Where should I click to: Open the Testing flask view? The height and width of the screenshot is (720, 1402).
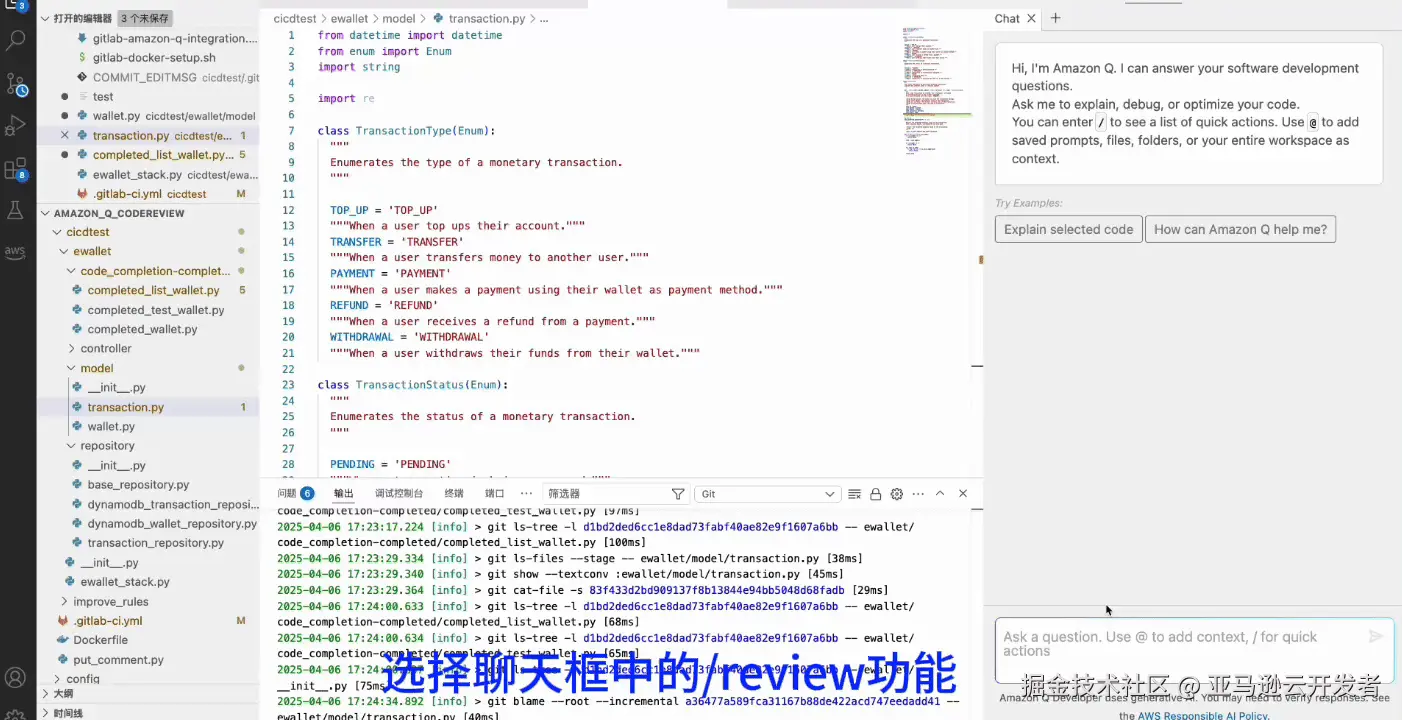tap(16, 210)
